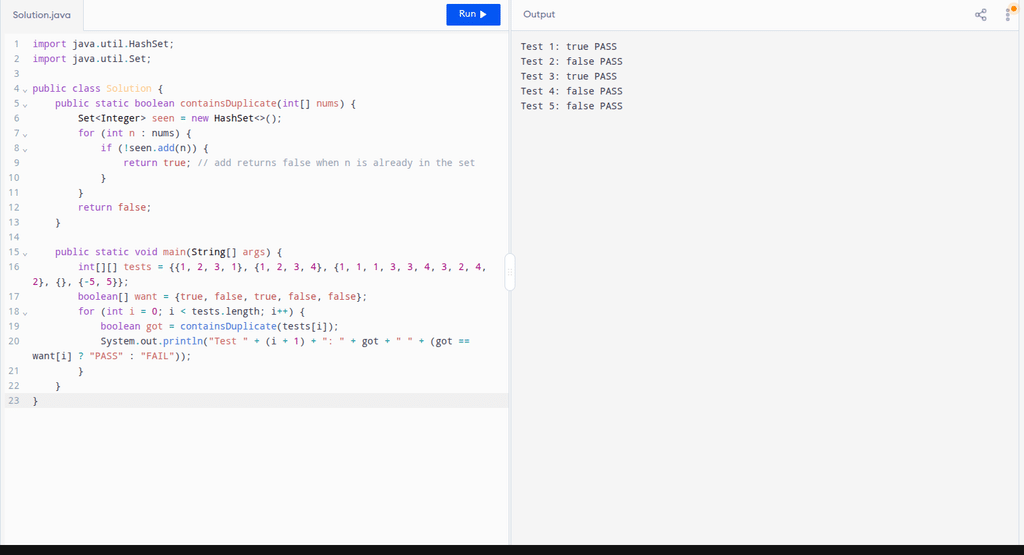The height and width of the screenshot is (555, 1024).
Task: Click the 'Test 1: true PASS' output line
Action: tap(568, 46)
